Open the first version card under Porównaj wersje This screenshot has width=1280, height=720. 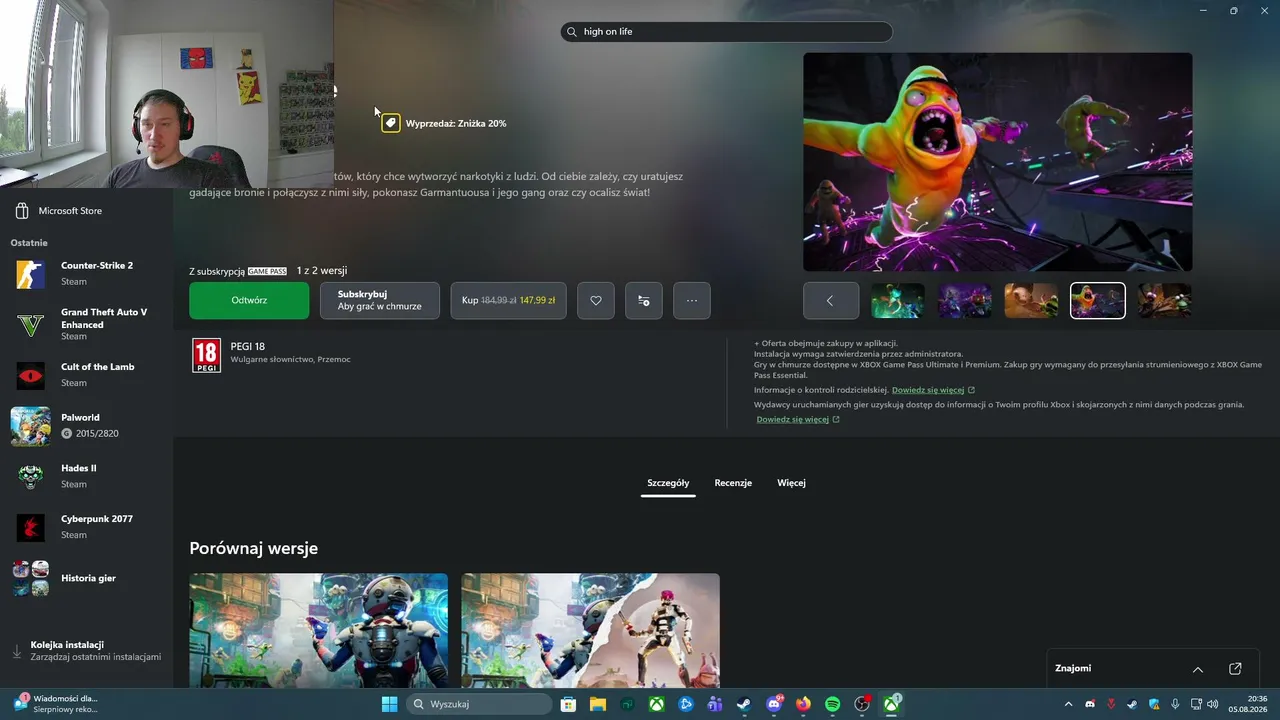(319, 630)
